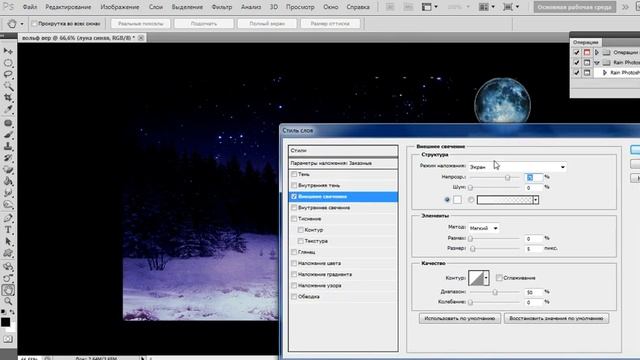Collapse the Rain Photoshop action set

[x=597, y=62]
